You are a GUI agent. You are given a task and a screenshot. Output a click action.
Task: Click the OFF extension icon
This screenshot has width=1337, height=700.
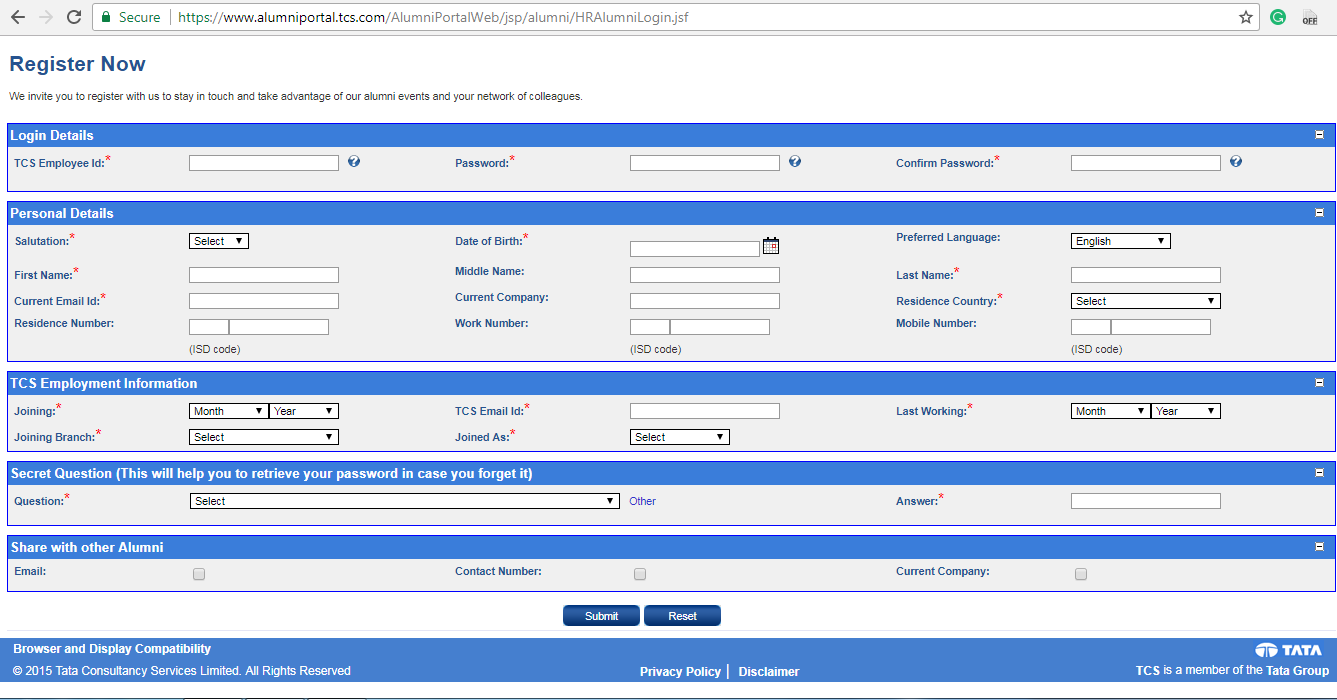pyautogui.click(x=1309, y=17)
